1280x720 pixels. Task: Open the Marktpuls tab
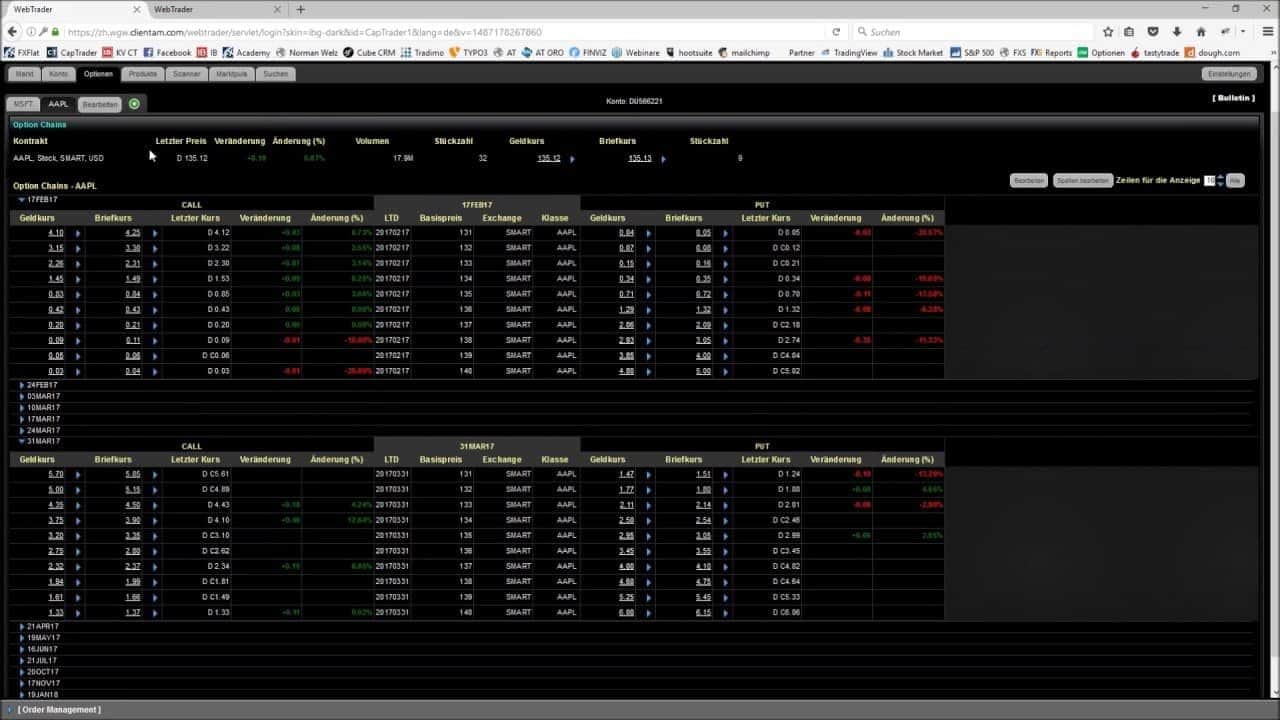click(x=232, y=74)
